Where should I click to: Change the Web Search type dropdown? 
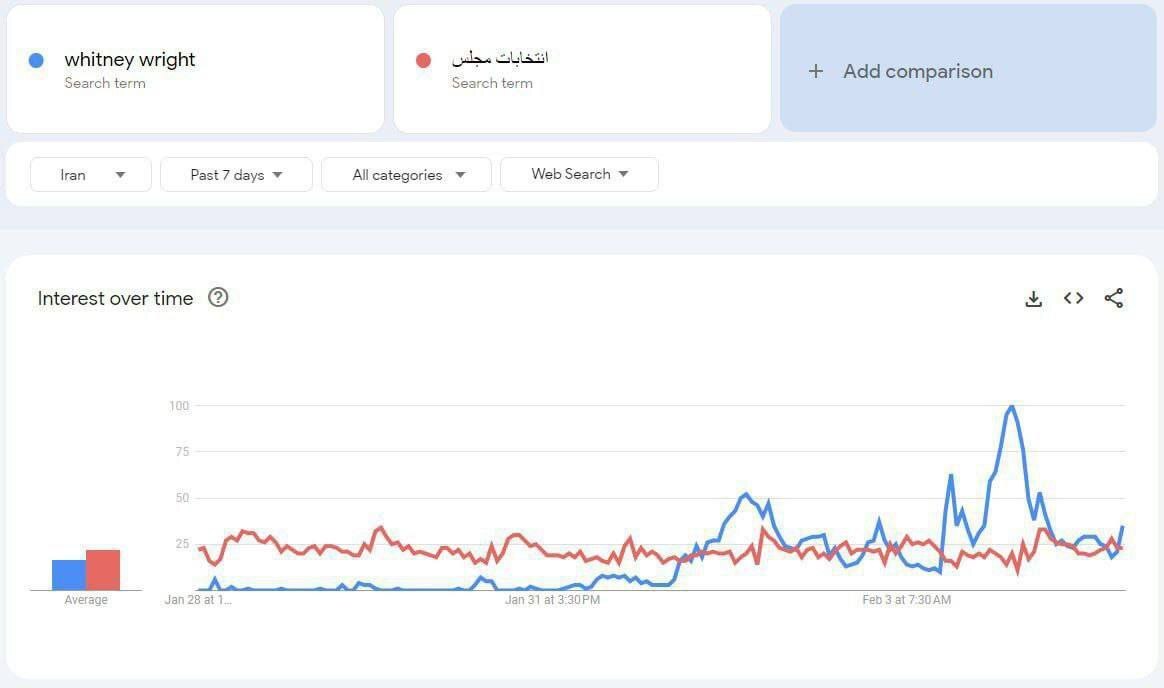pyautogui.click(x=579, y=174)
